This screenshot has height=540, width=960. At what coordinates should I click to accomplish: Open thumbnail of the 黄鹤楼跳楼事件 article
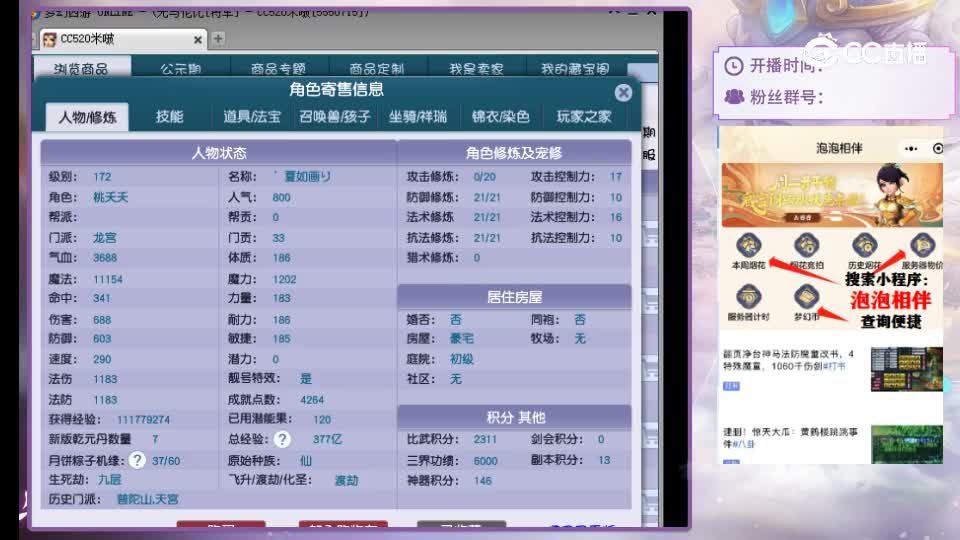[907, 444]
